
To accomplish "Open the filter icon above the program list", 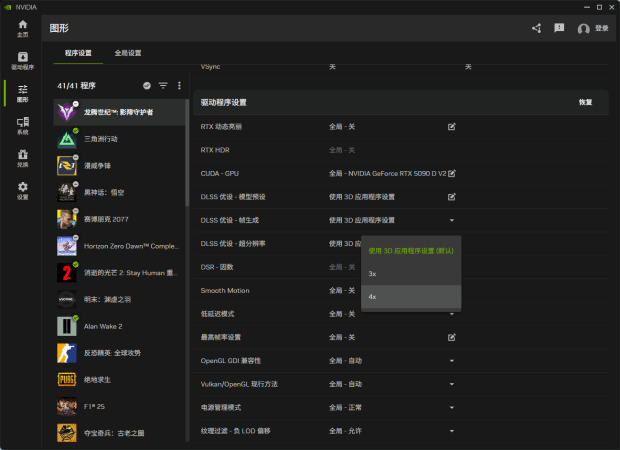I will tap(163, 85).
